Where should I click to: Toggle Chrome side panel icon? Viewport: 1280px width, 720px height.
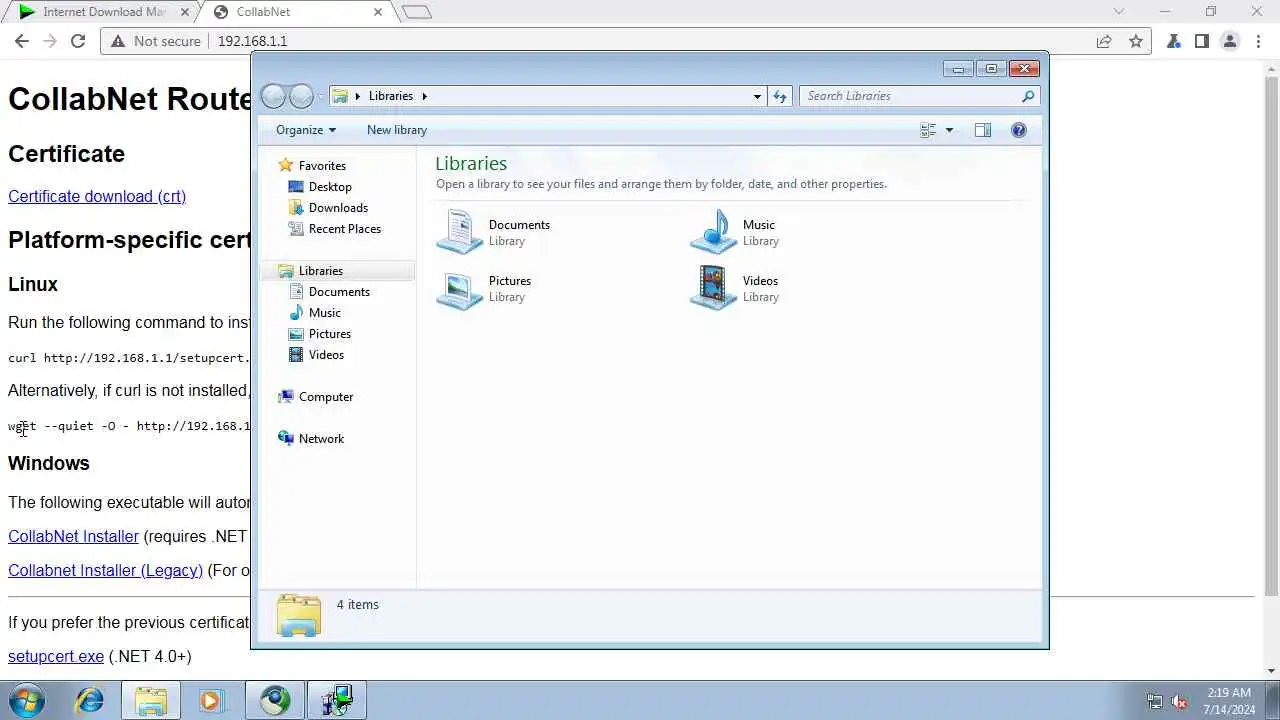click(x=1202, y=41)
